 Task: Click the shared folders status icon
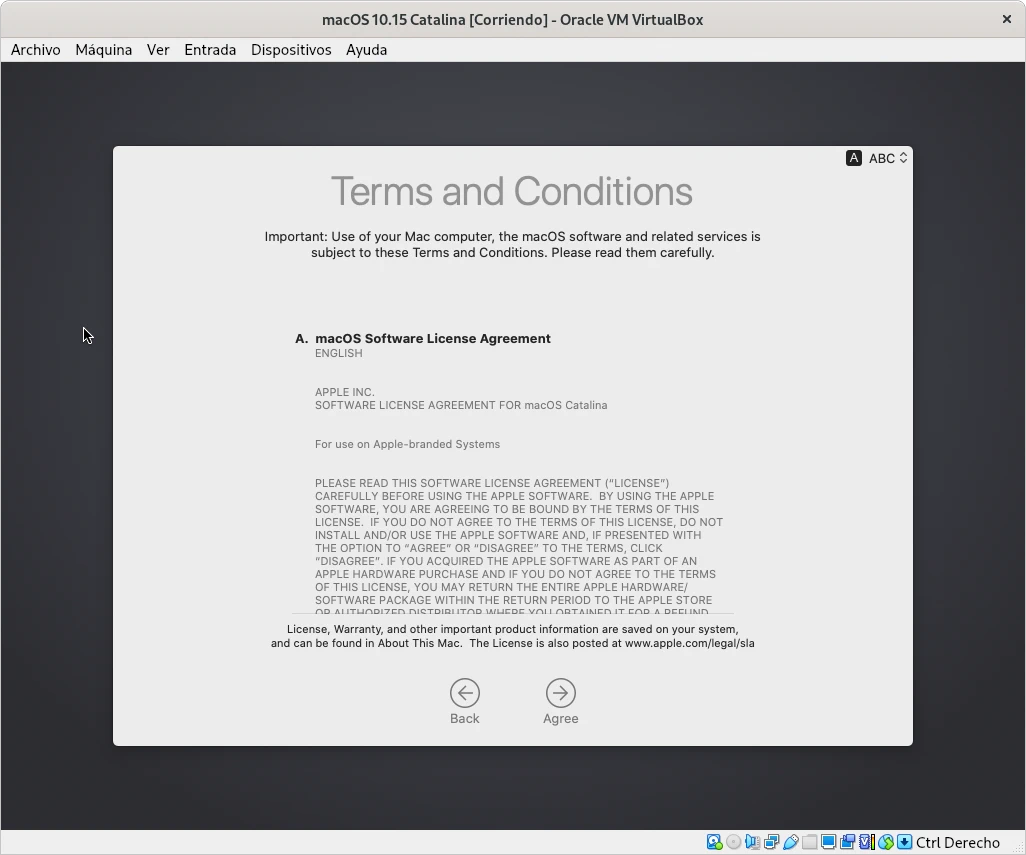809,842
